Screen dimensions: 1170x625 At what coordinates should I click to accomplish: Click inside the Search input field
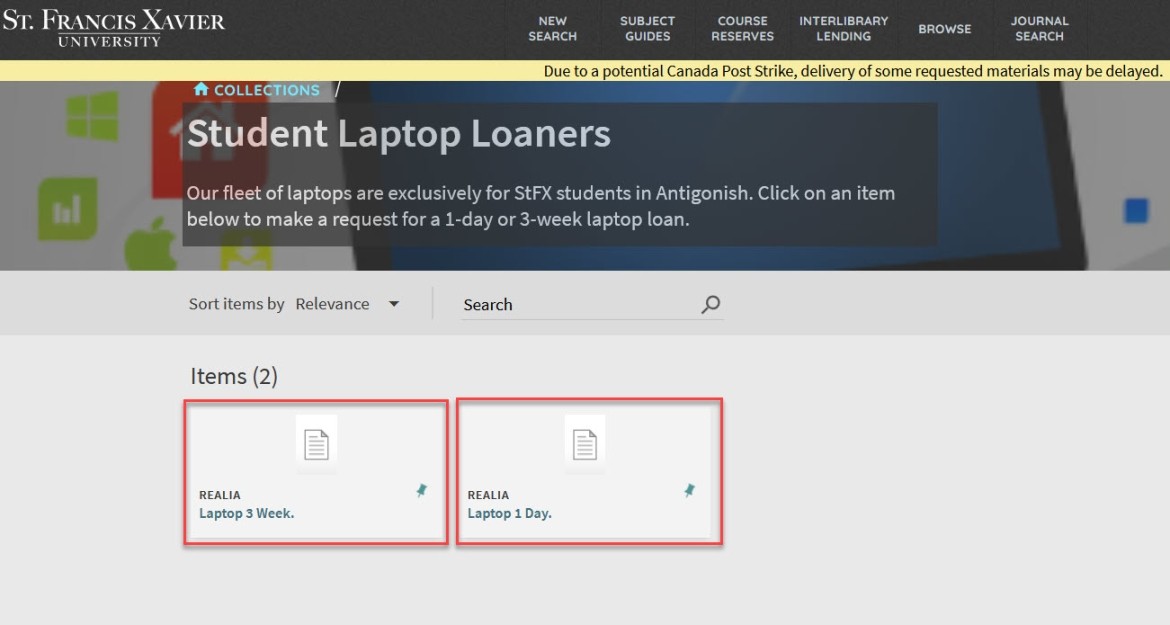click(x=560, y=303)
